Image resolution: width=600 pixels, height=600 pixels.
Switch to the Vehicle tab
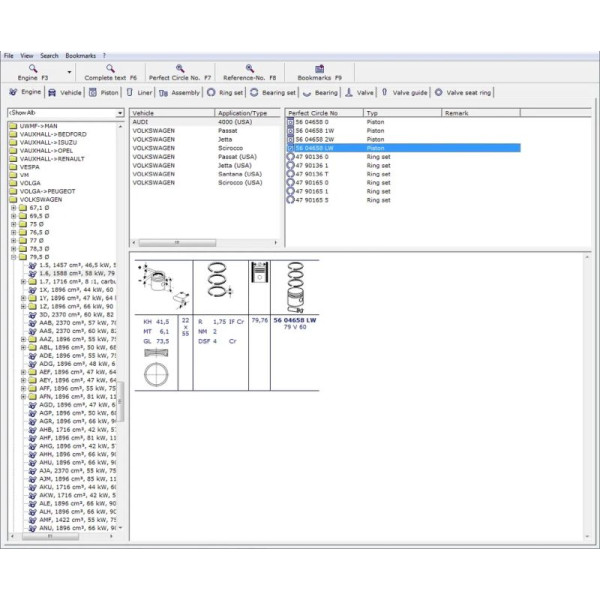click(65, 92)
